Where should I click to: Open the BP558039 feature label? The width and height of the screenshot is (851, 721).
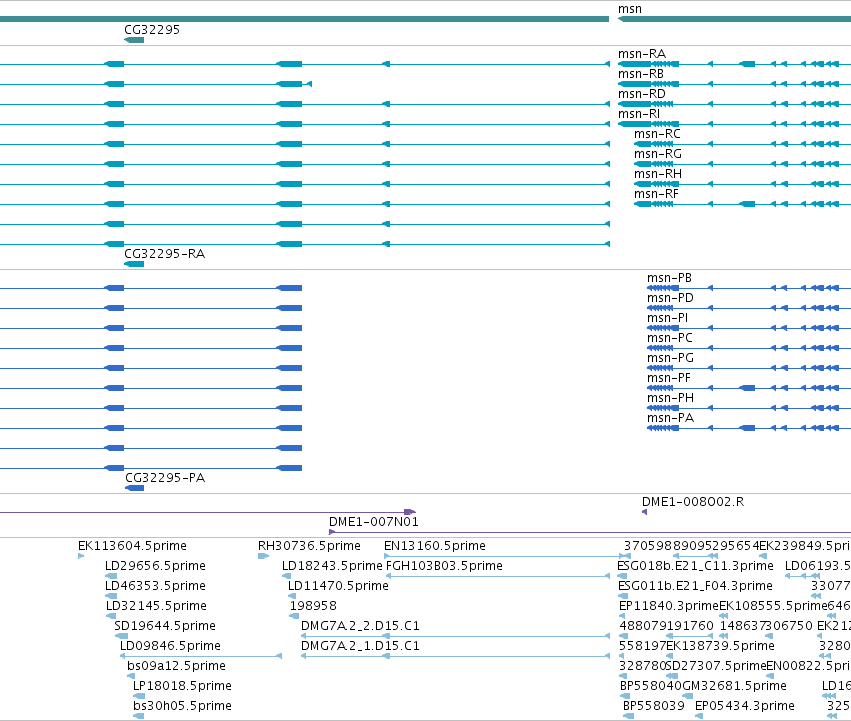(653, 706)
